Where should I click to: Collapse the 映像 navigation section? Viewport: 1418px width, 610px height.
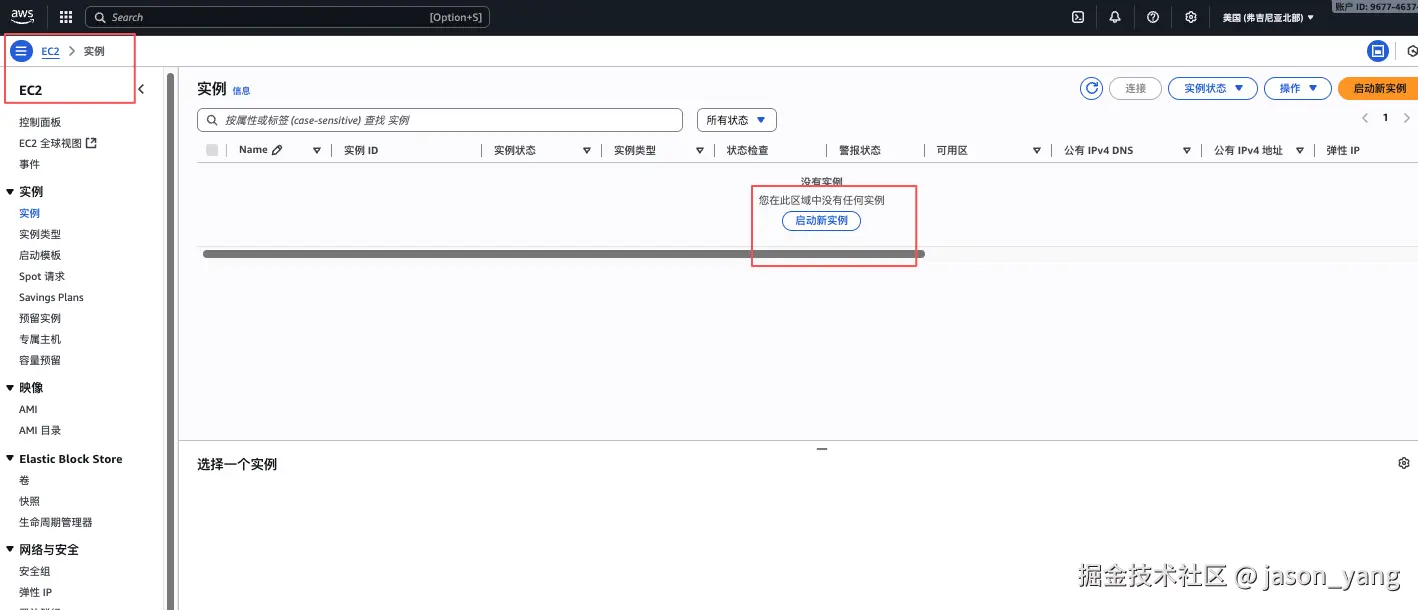[x=11, y=387]
